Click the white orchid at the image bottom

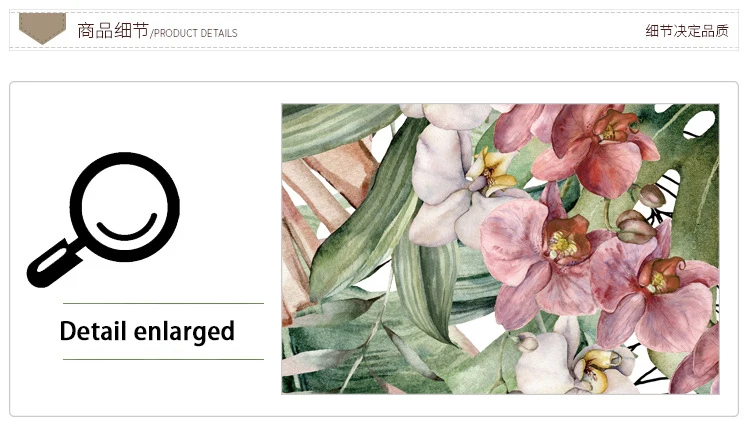tap(569, 361)
